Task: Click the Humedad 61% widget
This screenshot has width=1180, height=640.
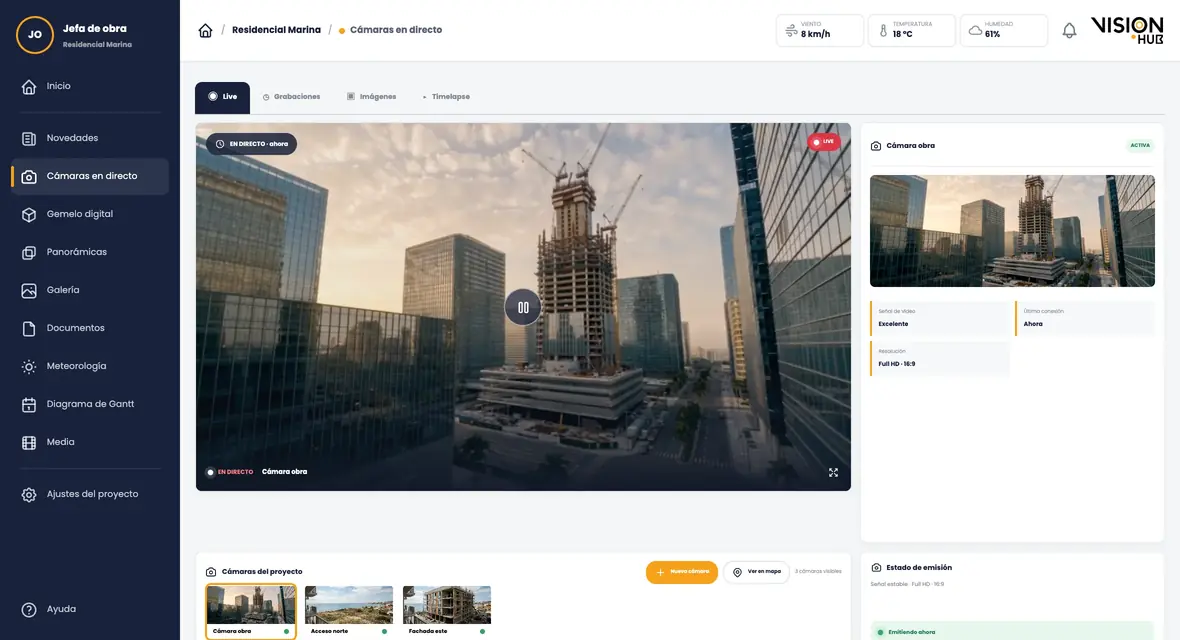Action: [x=1003, y=30]
